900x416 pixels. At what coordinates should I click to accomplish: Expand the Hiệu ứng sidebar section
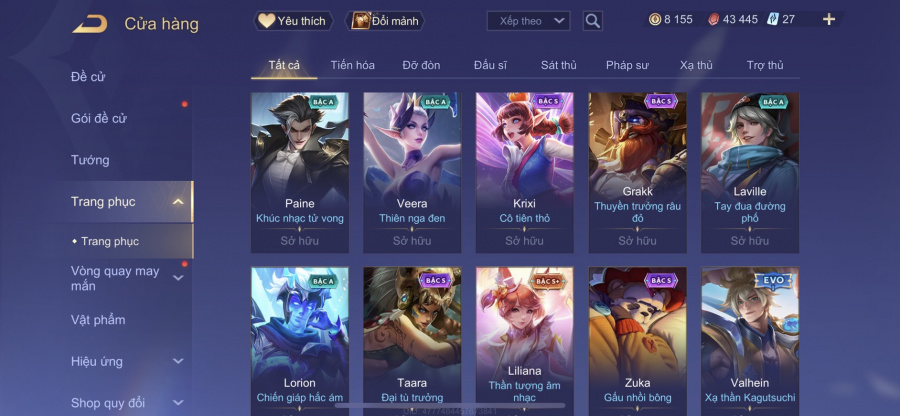[x=179, y=361]
